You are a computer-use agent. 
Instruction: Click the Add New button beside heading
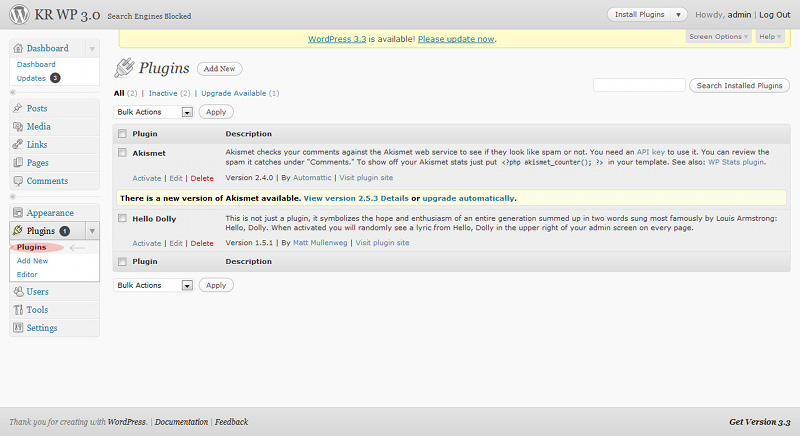219,69
